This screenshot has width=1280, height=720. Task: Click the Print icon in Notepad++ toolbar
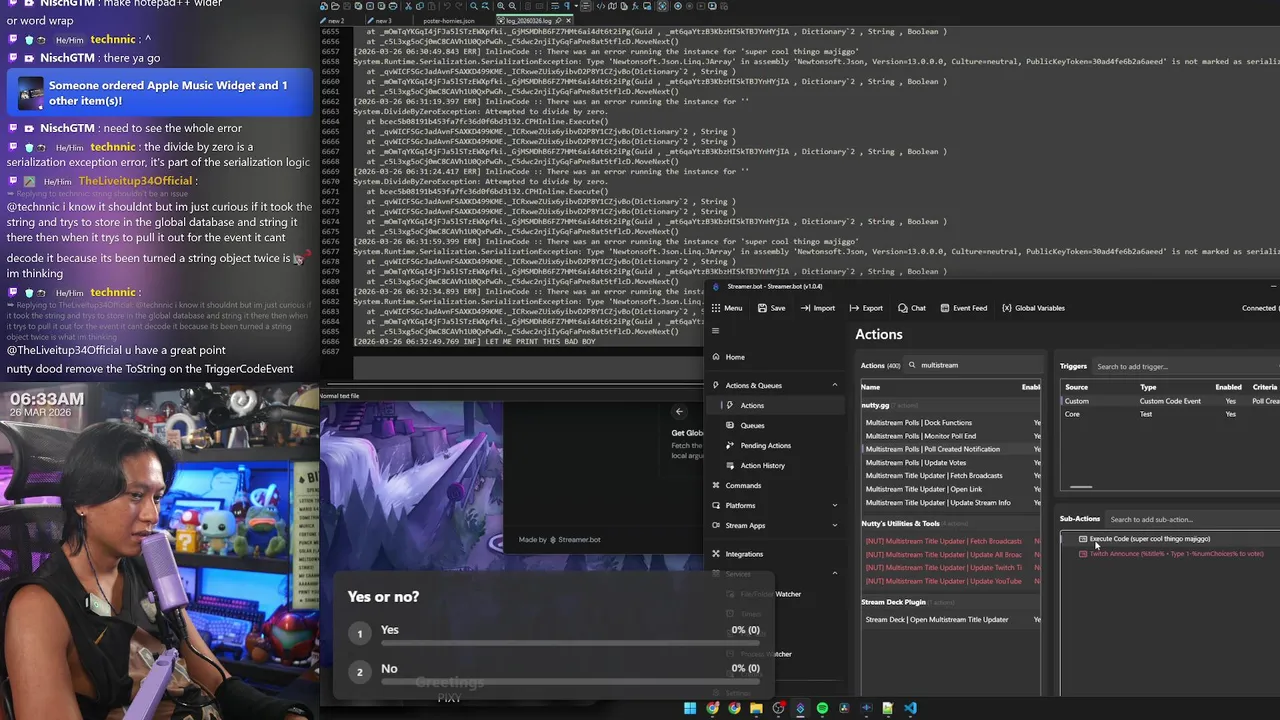(x=393, y=6)
